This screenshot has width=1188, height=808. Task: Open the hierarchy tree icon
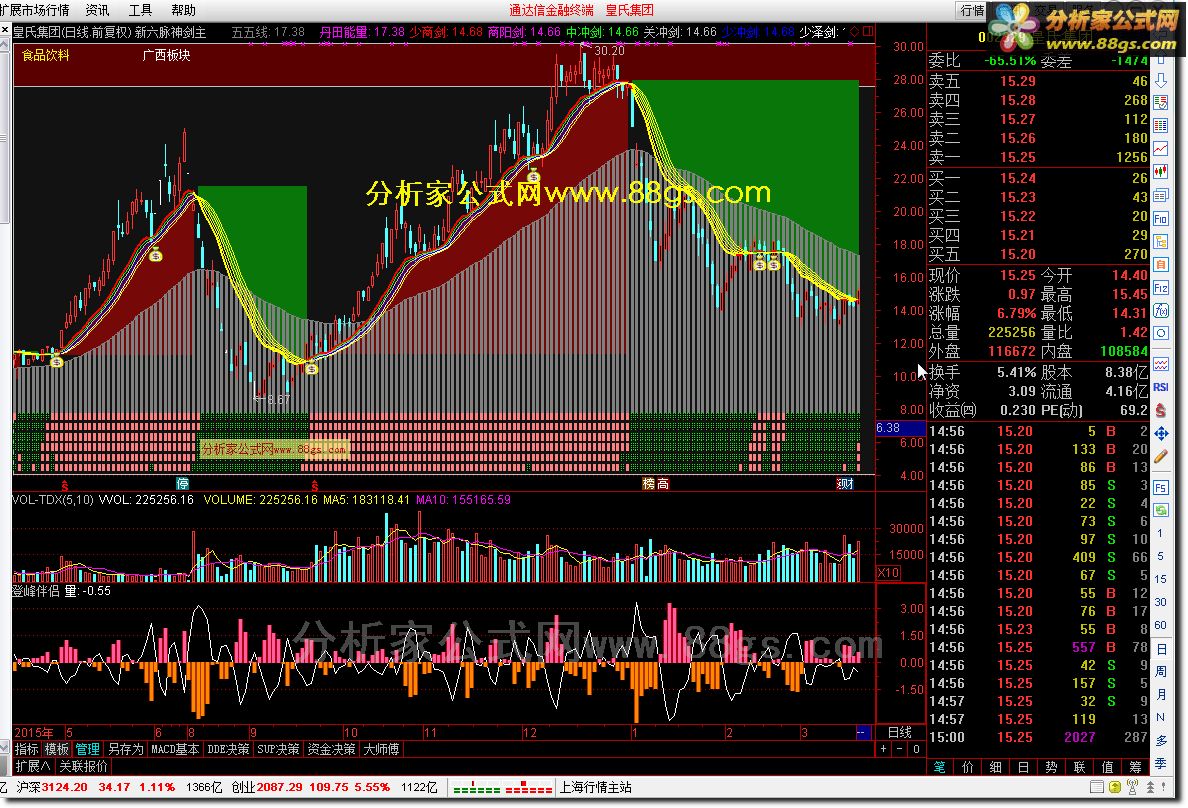coord(1160,242)
